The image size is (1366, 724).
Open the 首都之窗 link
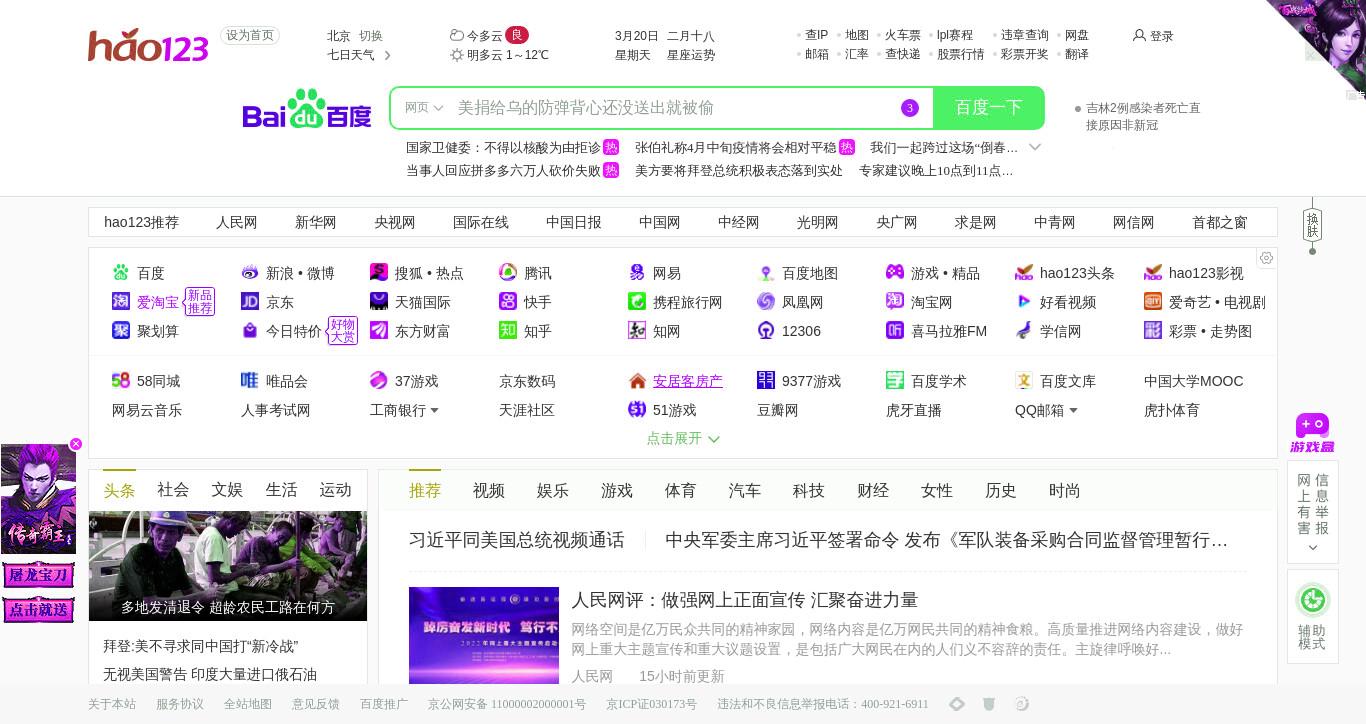(1220, 223)
